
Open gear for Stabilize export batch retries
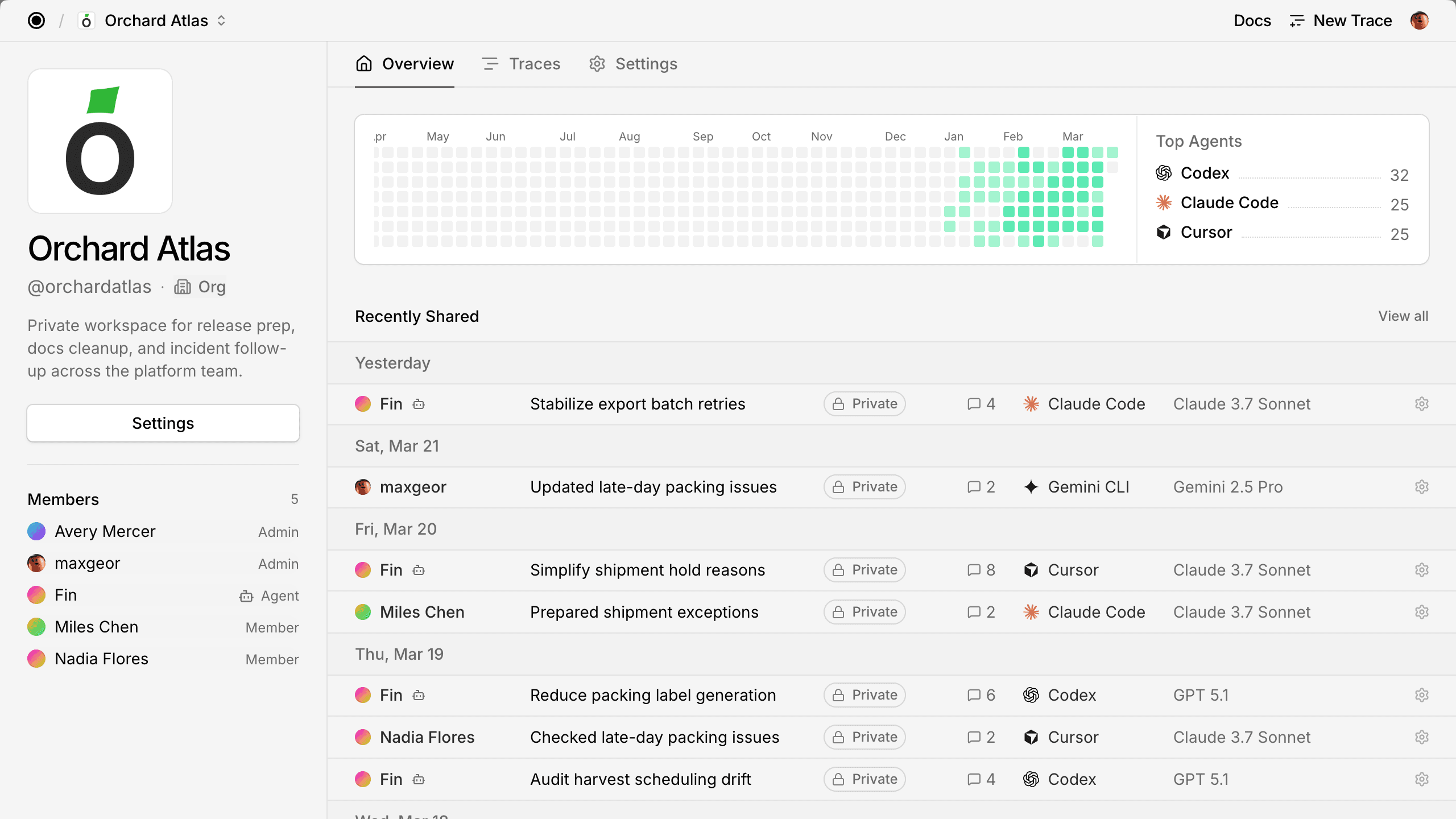[1421, 404]
